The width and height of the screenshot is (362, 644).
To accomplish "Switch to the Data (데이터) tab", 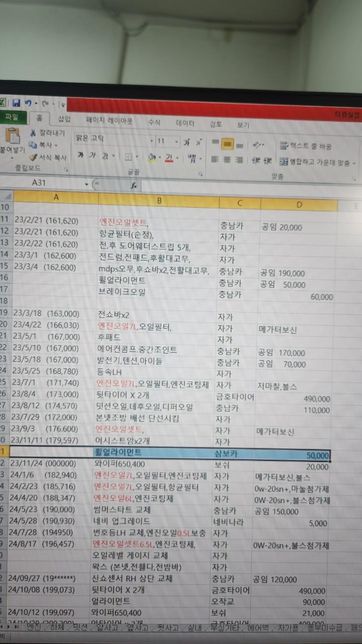I will tap(185, 123).
